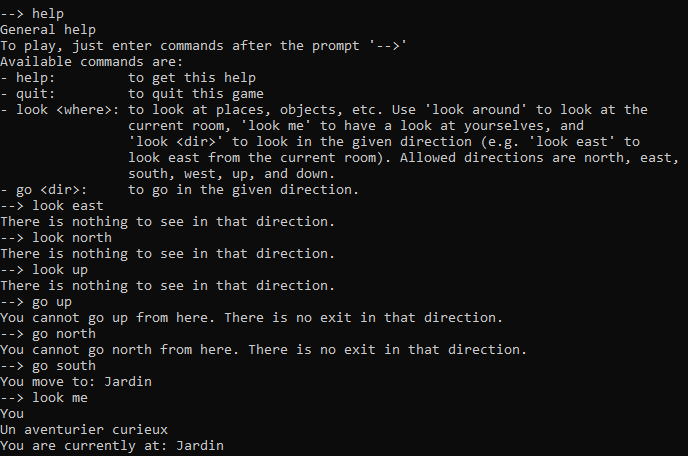Click the 'look east' command line
This screenshot has height=456, width=688.
[52, 206]
